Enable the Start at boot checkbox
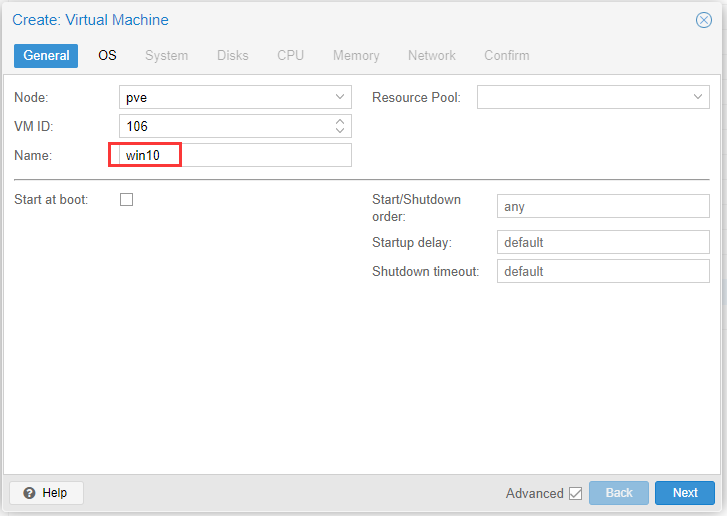727x516 pixels. 127,199
